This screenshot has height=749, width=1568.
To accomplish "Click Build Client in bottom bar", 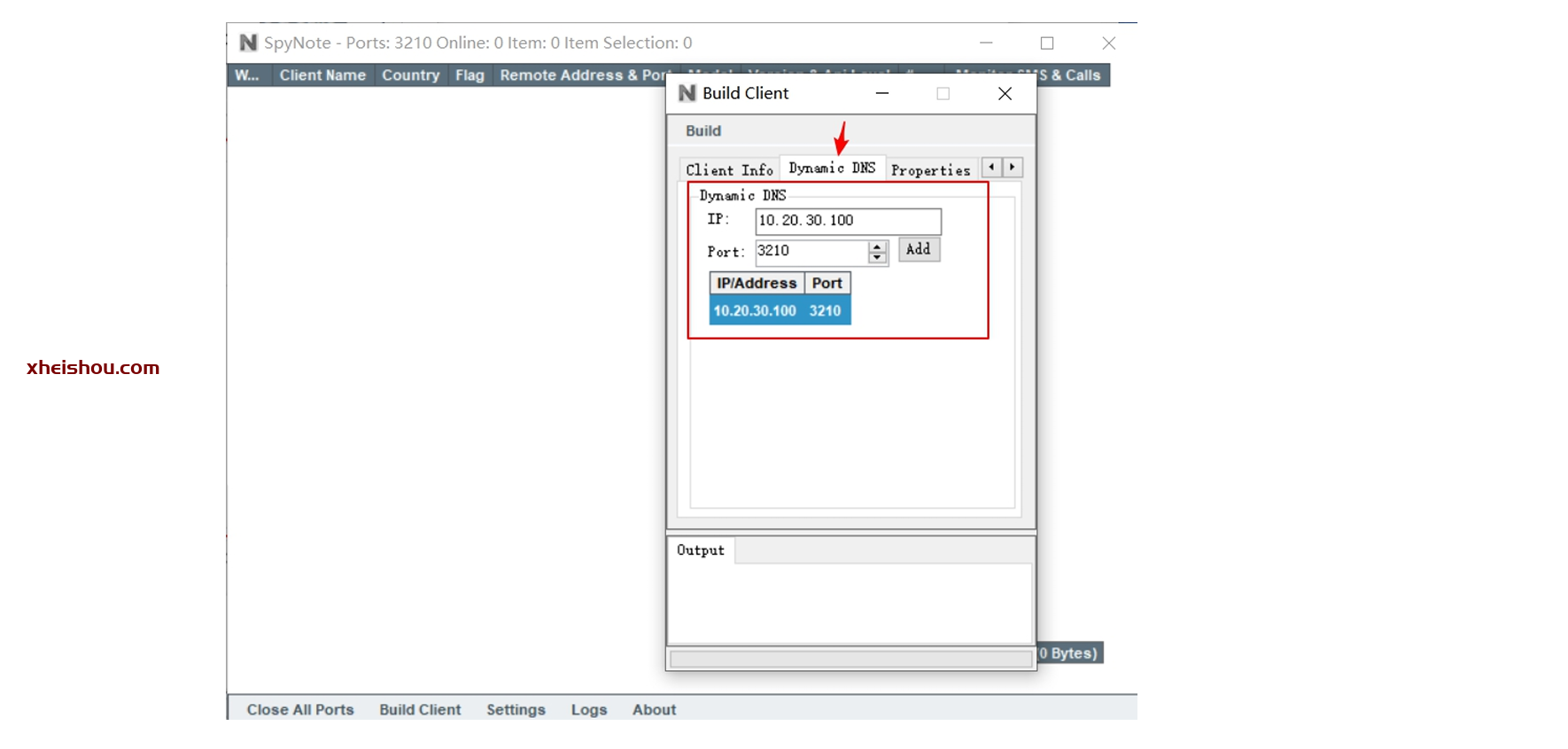I will coord(420,709).
